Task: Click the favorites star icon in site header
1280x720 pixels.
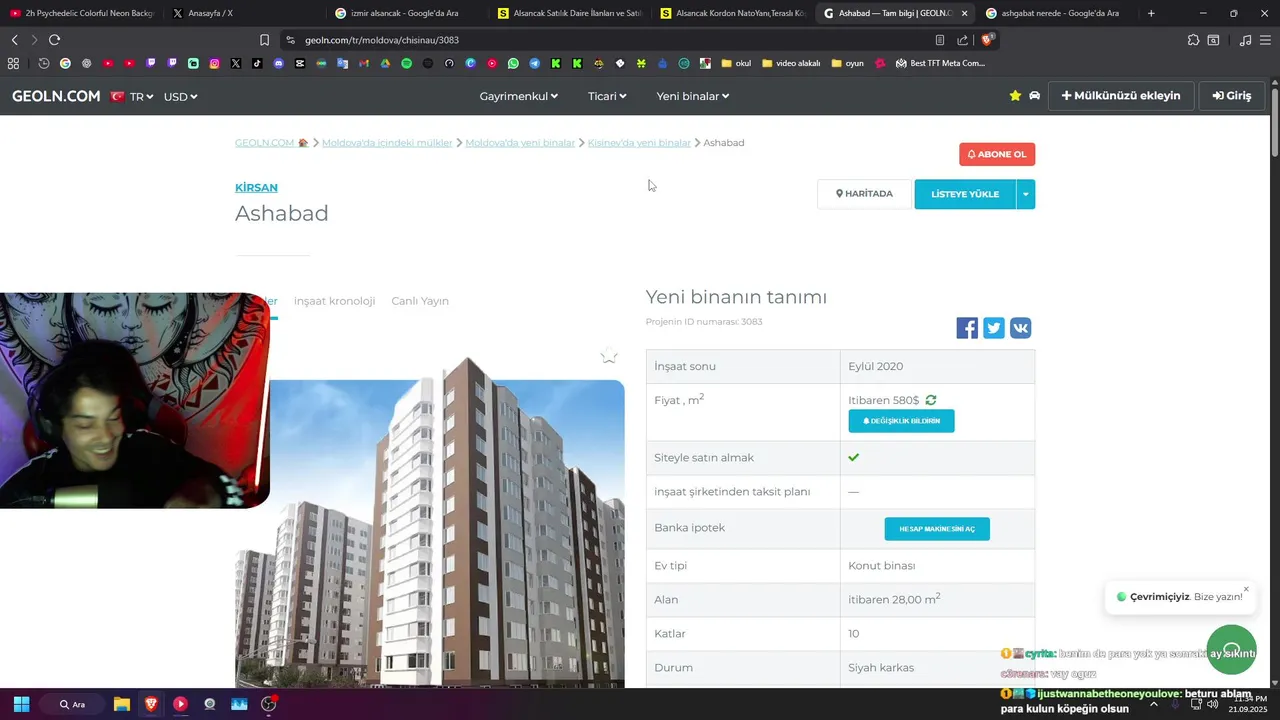Action: point(1015,96)
